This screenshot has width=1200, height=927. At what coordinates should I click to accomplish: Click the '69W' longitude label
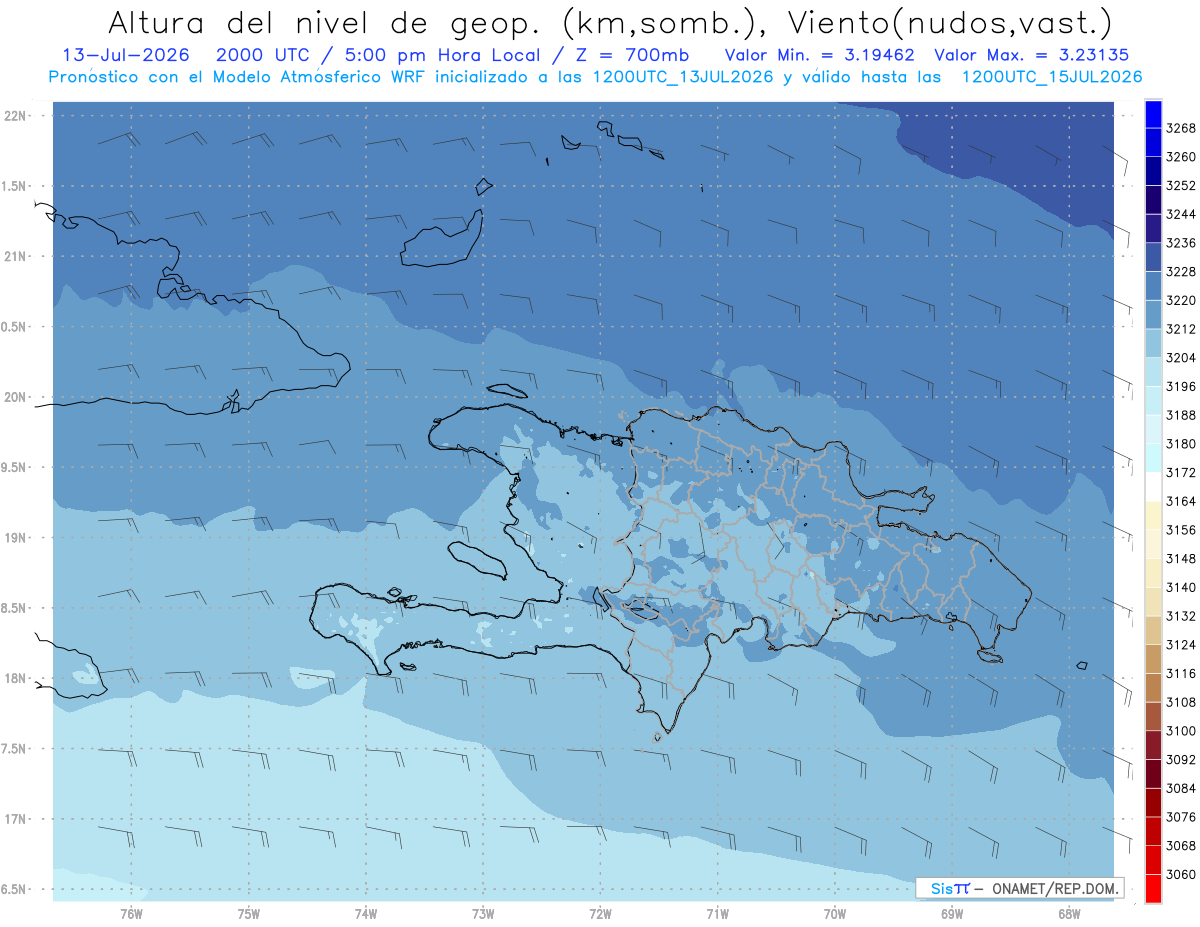[952, 913]
